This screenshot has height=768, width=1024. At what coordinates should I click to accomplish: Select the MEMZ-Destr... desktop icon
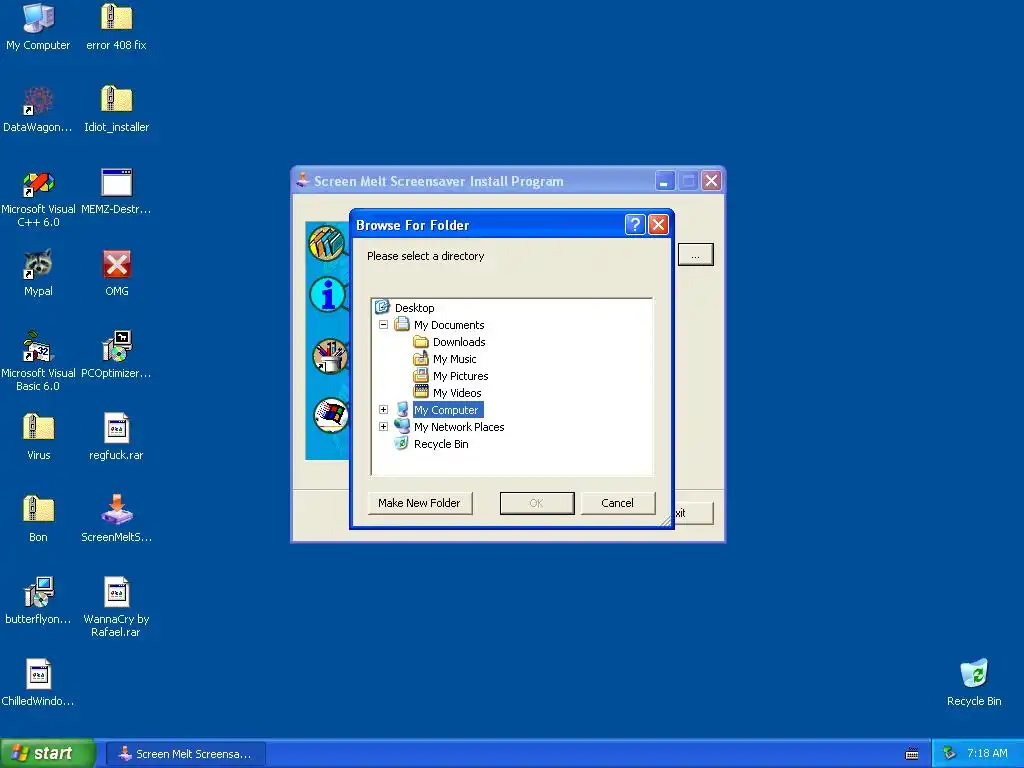[116, 191]
